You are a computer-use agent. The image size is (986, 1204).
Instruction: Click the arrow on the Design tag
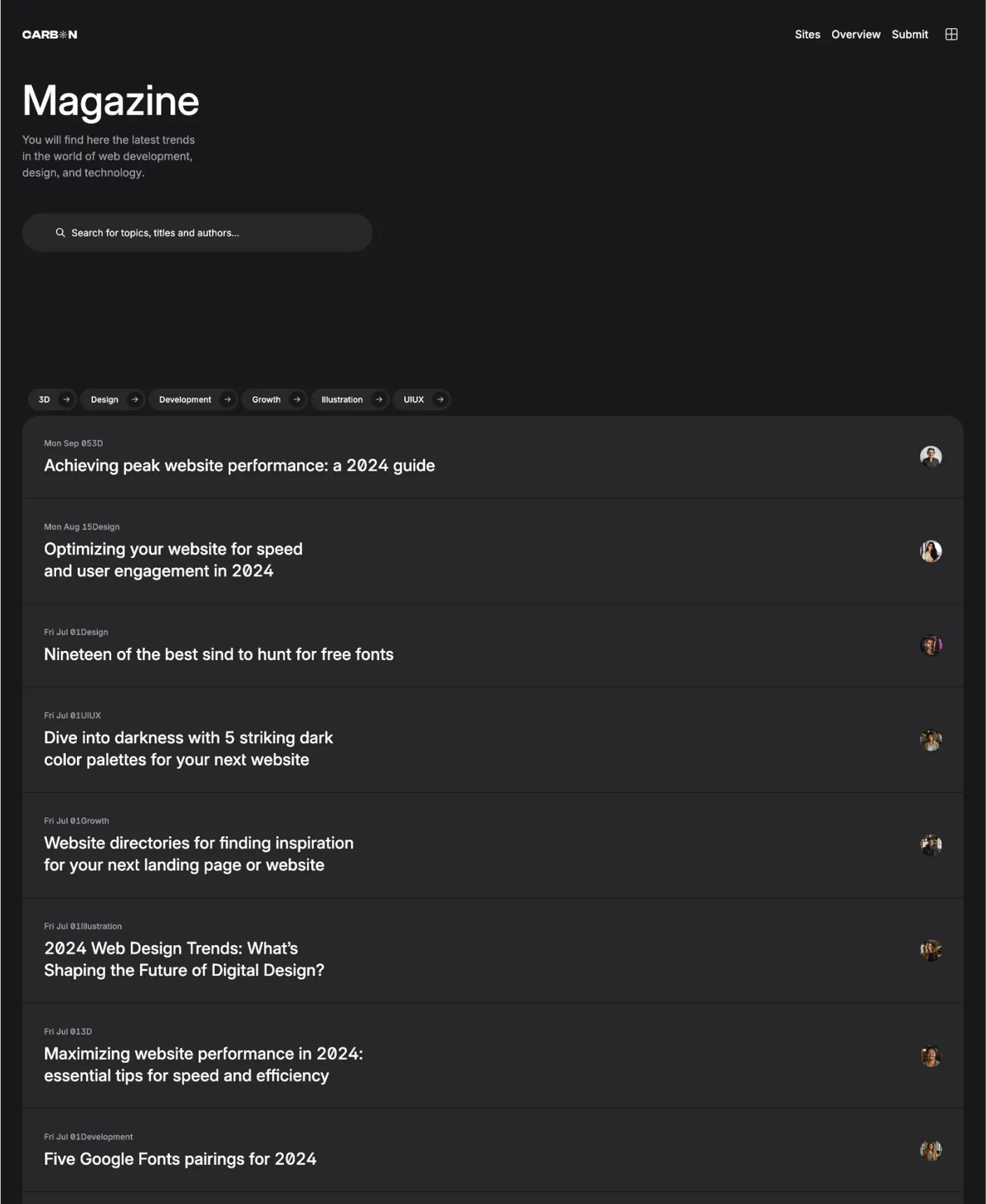(134, 400)
